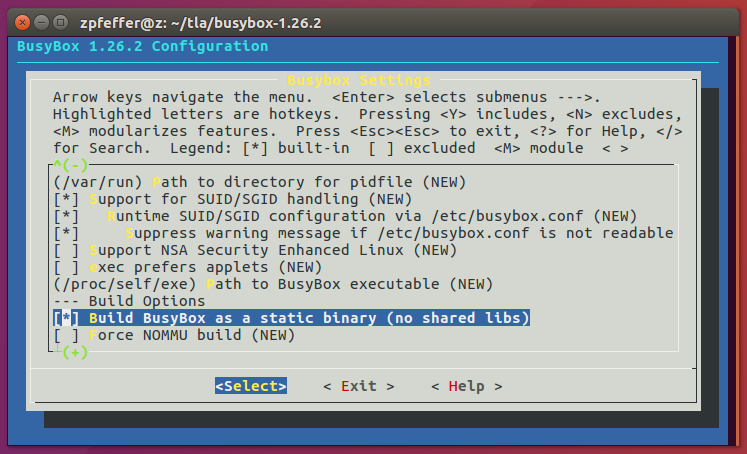The width and height of the screenshot is (747, 454).
Task: Click 'Path to directory for pidfile' label
Action: 282,182
